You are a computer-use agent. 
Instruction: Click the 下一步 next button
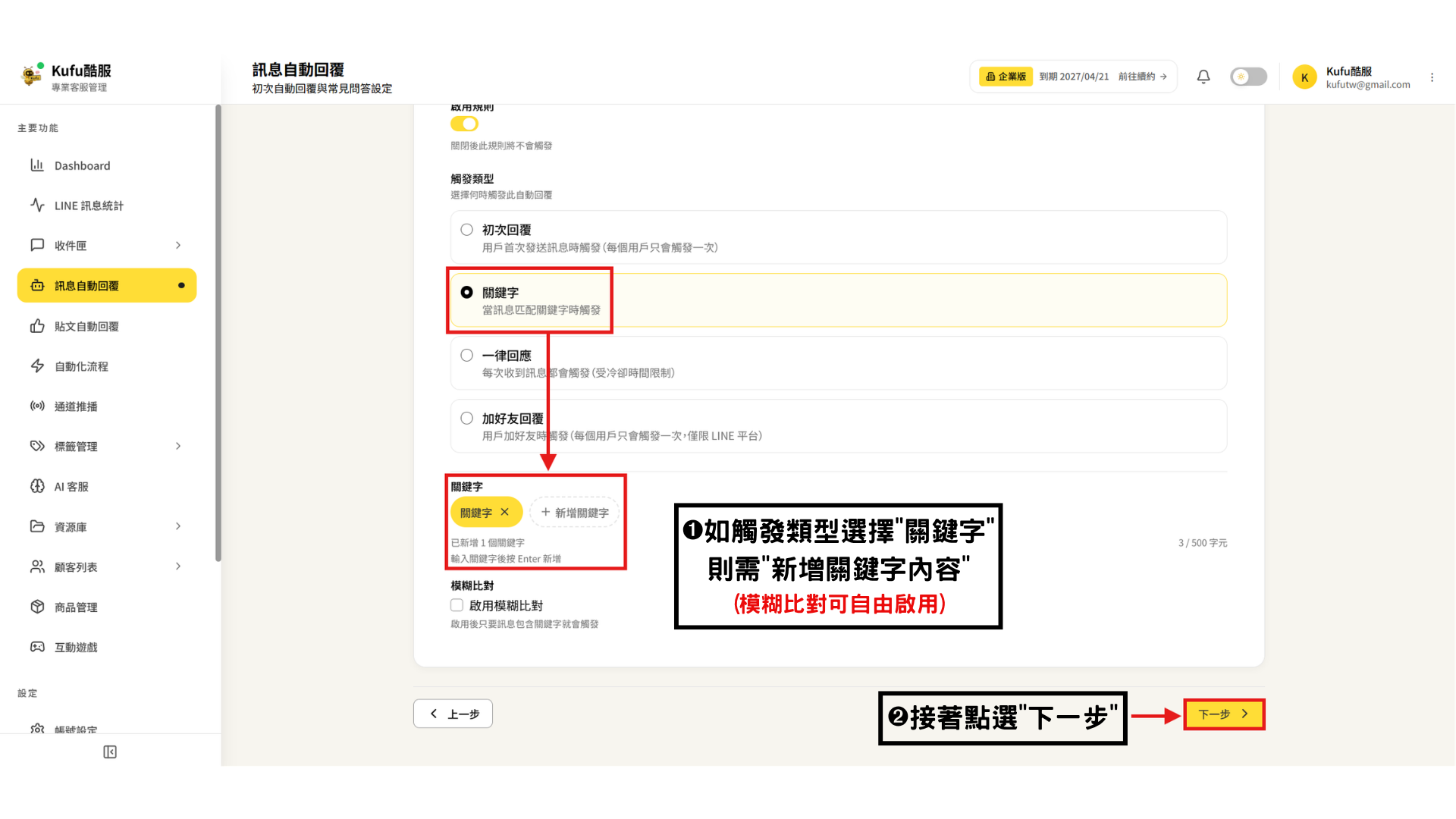[x=1224, y=714]
